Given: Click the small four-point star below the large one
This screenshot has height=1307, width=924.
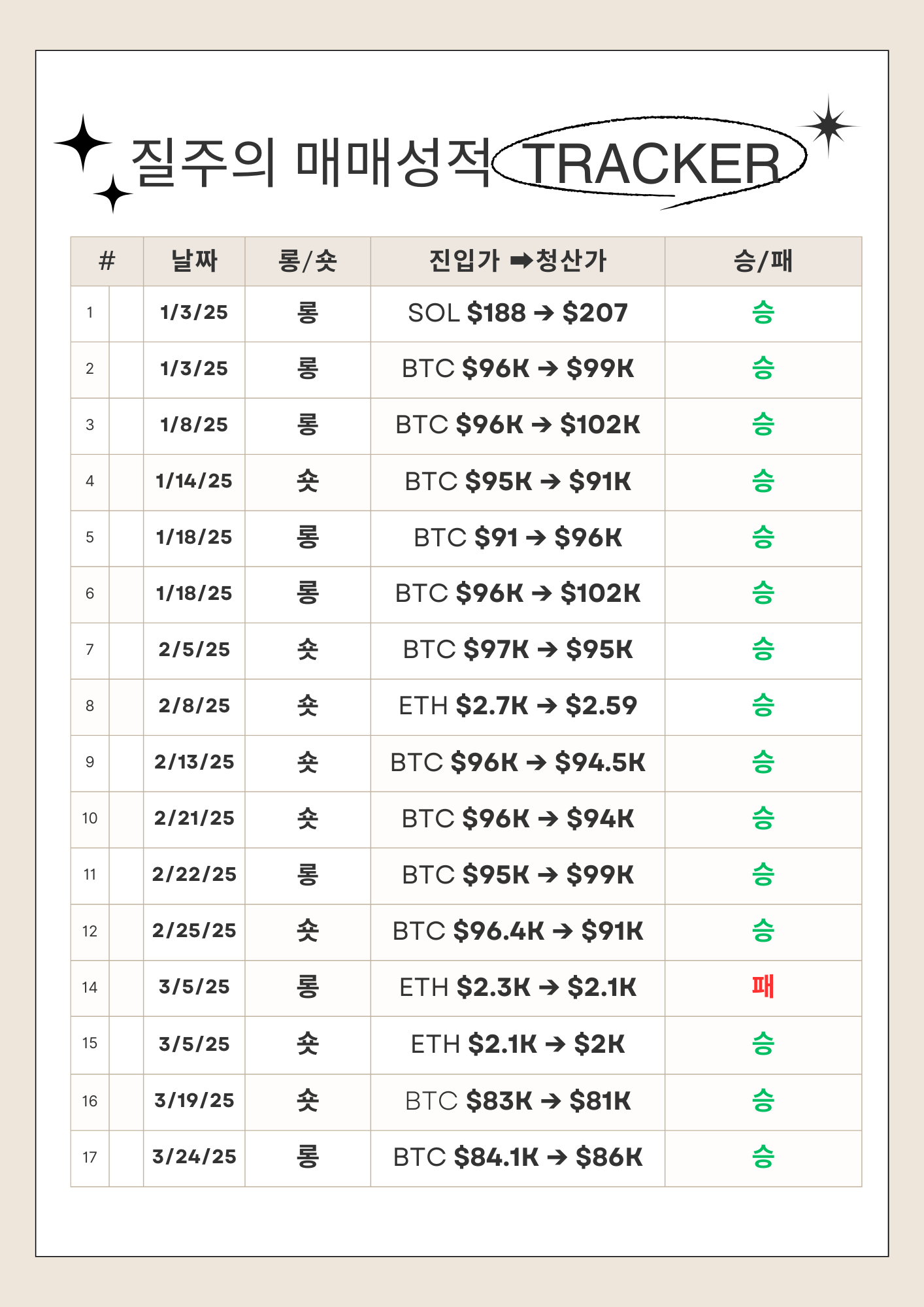Looking at the screenshot, I should (113, 194).
